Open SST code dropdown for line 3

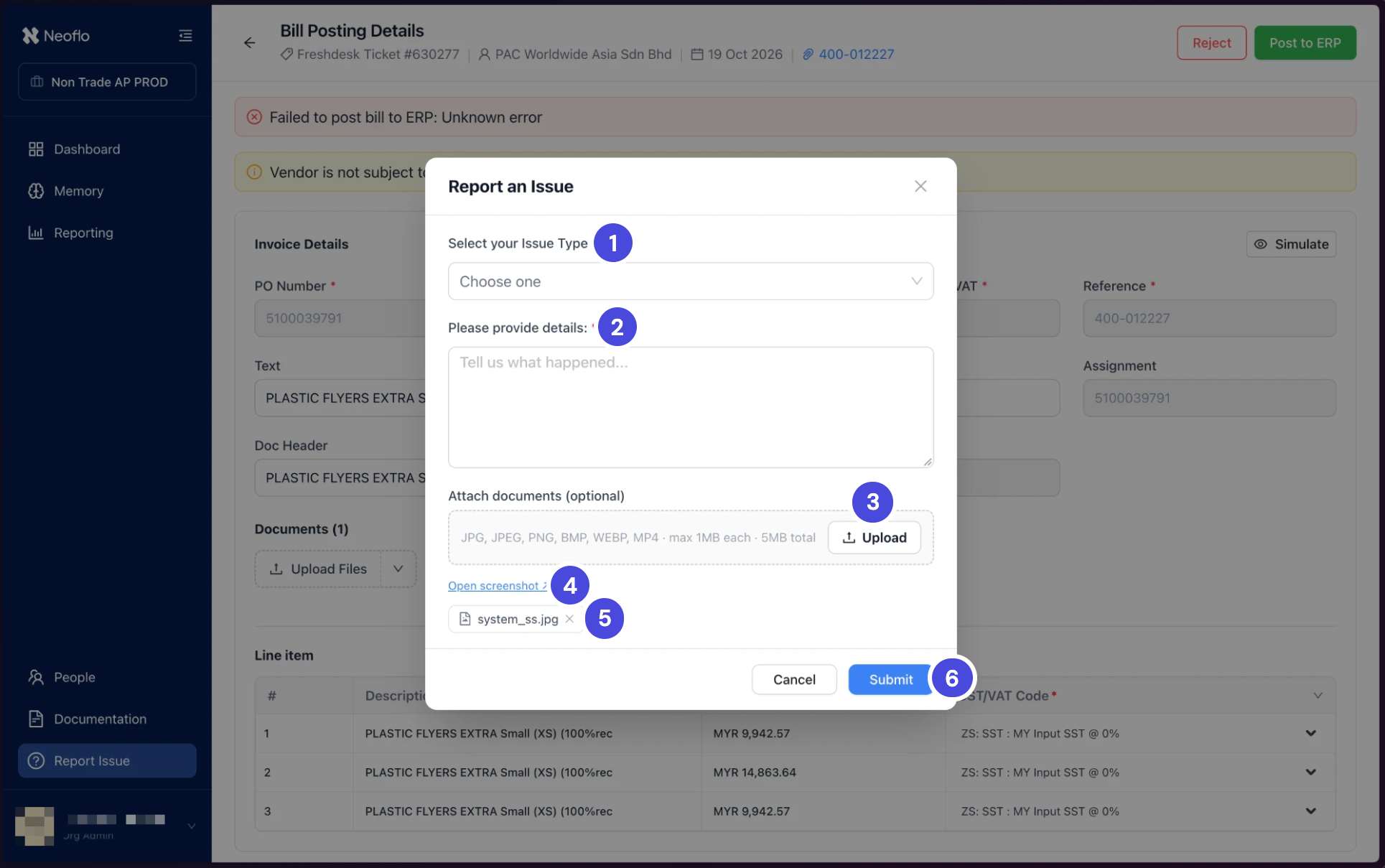(x=1310, y=811)
